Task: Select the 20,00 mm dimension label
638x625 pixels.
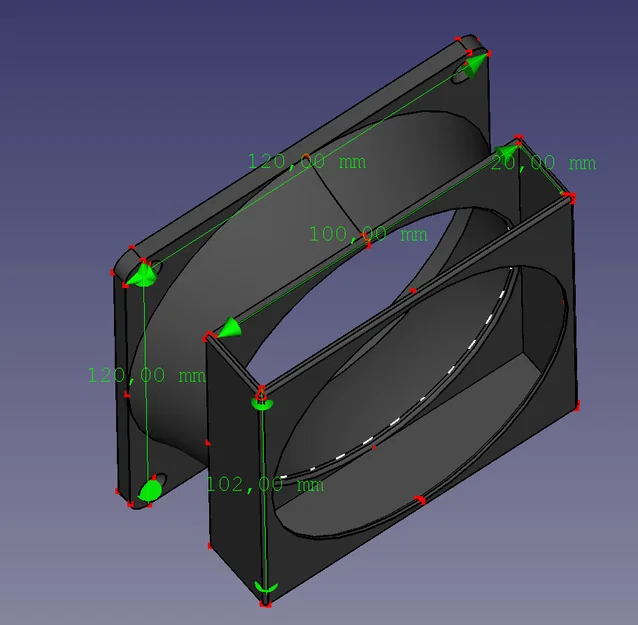Action: [x=544, y=163]
